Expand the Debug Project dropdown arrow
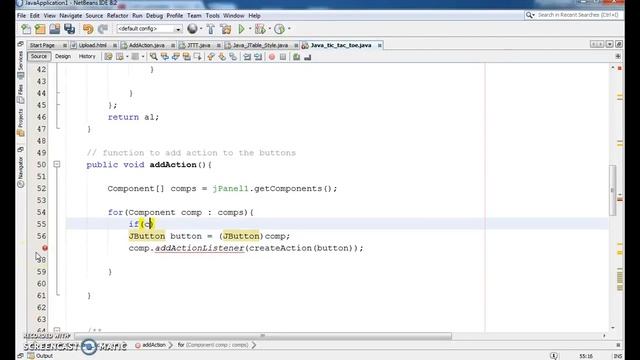640x360 pixels. tap(269, 29)
